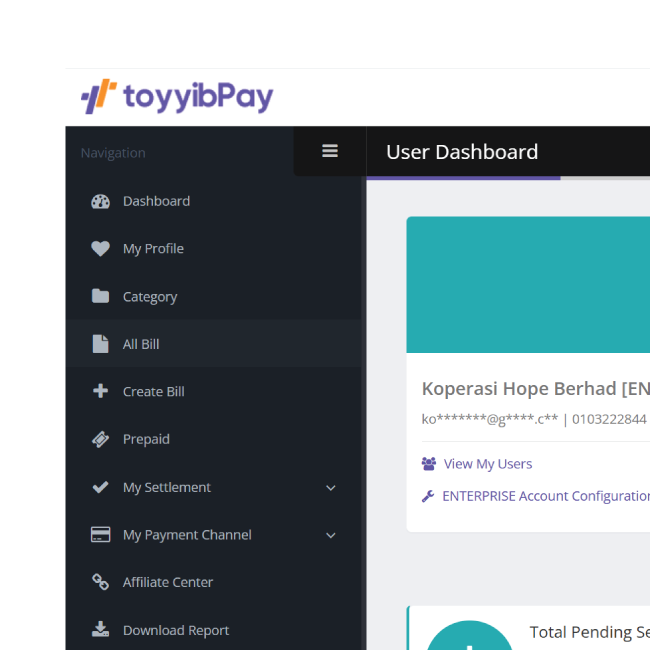650x650 pixels.
Task: Open the View My Users link
Action: pos(487,464)
